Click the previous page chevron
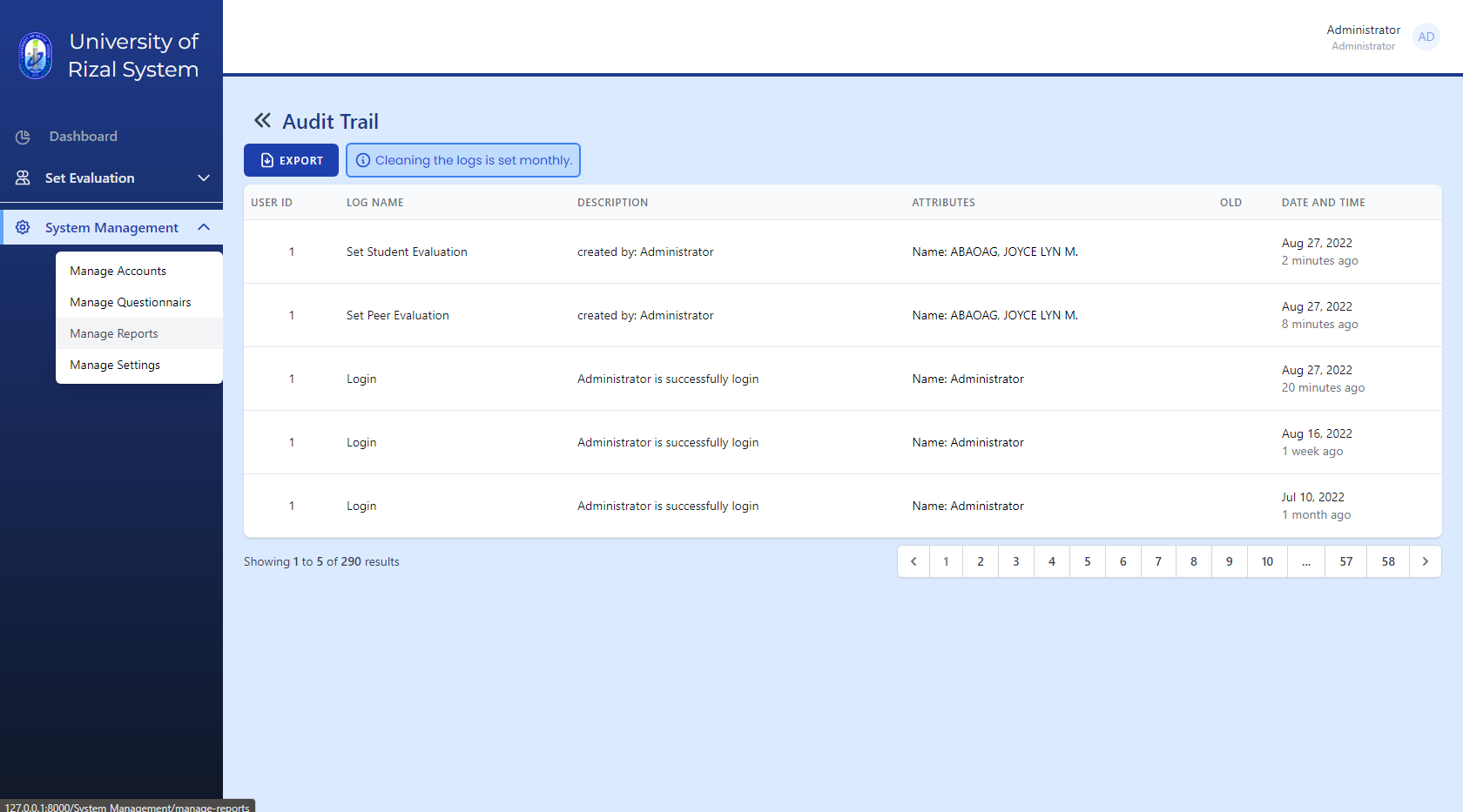This screenshot has width=1463, height=812. [913, 561]
